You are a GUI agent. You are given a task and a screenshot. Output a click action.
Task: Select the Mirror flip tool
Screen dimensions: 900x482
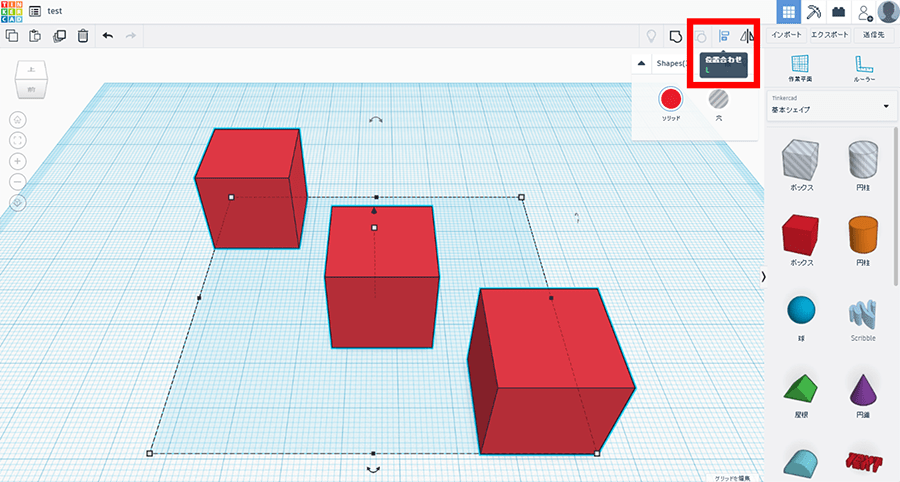coord(747,36)
